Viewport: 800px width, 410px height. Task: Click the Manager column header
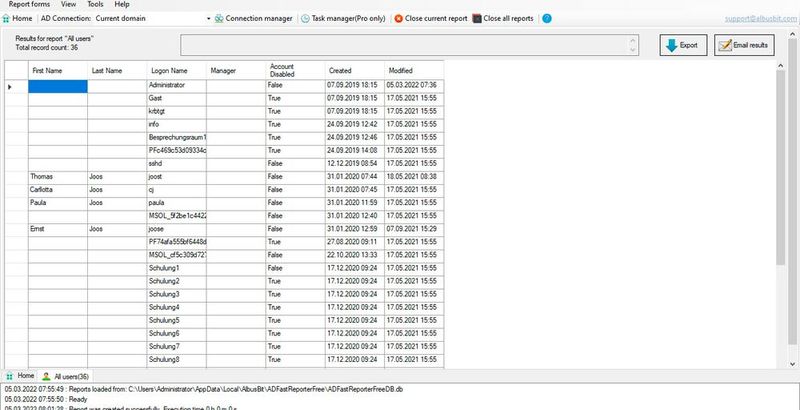[x=236, y=70]
